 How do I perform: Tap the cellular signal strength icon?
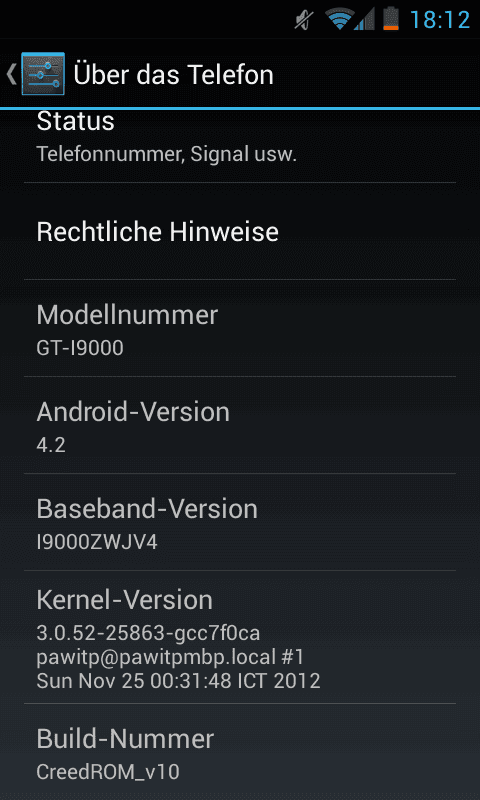(364, 20)
